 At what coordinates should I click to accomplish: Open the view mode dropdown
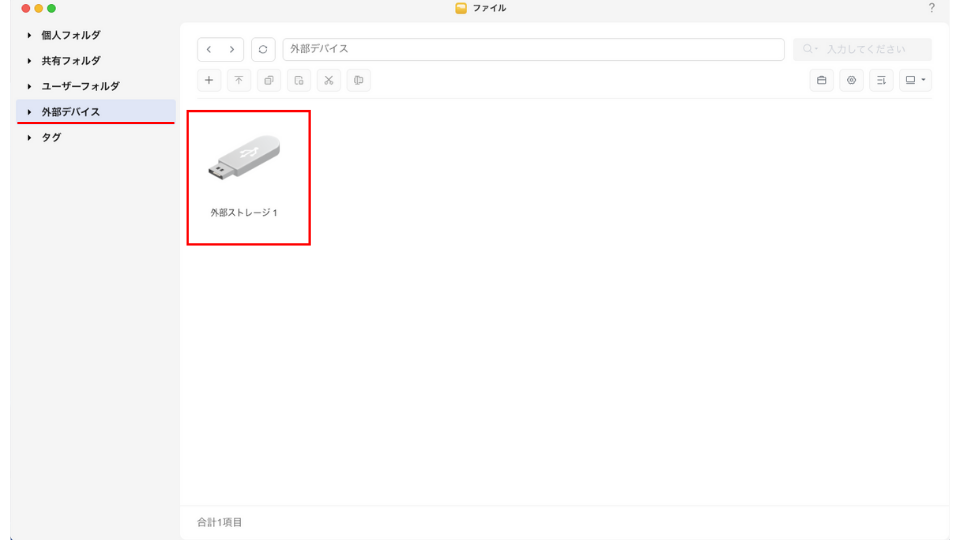pos(915,80)
